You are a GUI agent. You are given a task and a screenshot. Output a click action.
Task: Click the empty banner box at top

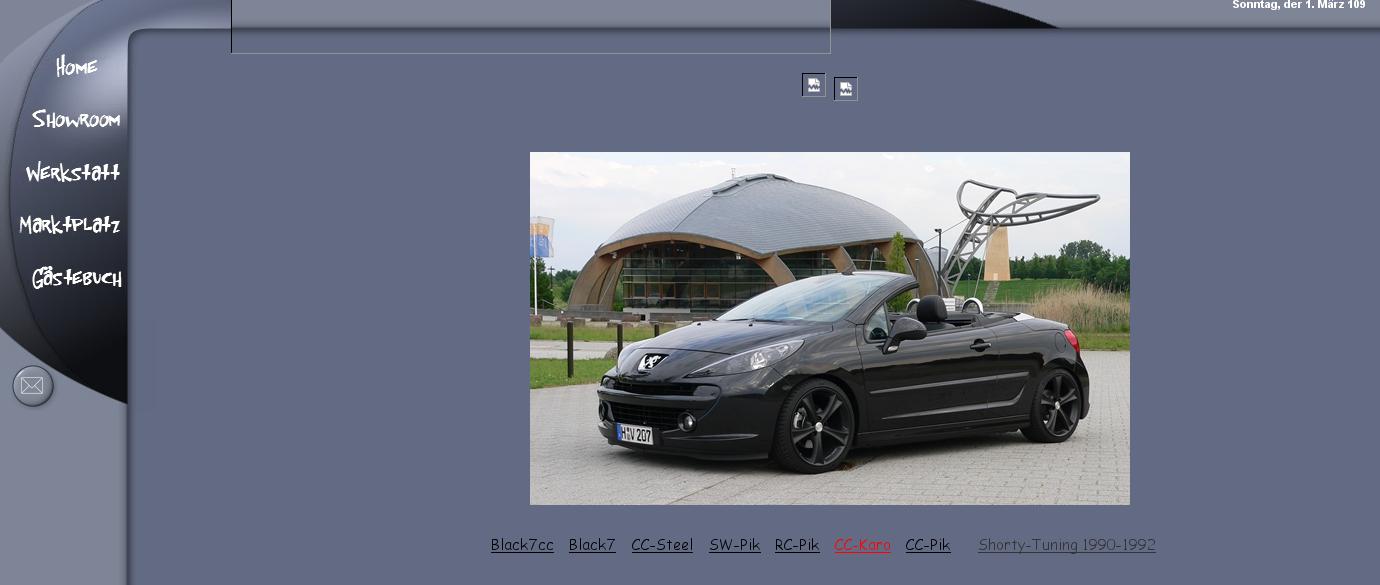coord(531,26)
